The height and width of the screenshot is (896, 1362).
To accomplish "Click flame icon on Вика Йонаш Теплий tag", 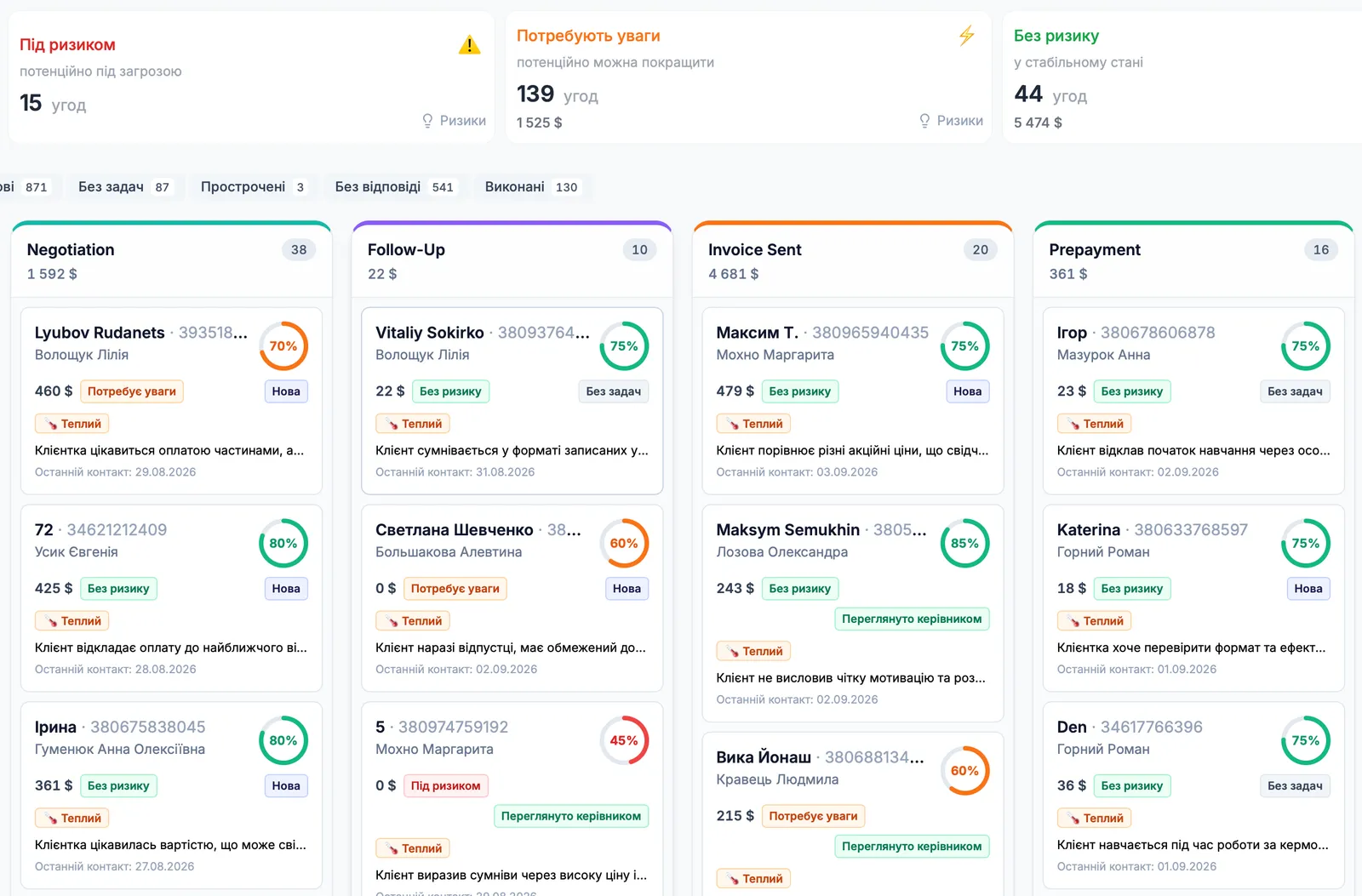I will pyautogui.click(x=733, y=879).
